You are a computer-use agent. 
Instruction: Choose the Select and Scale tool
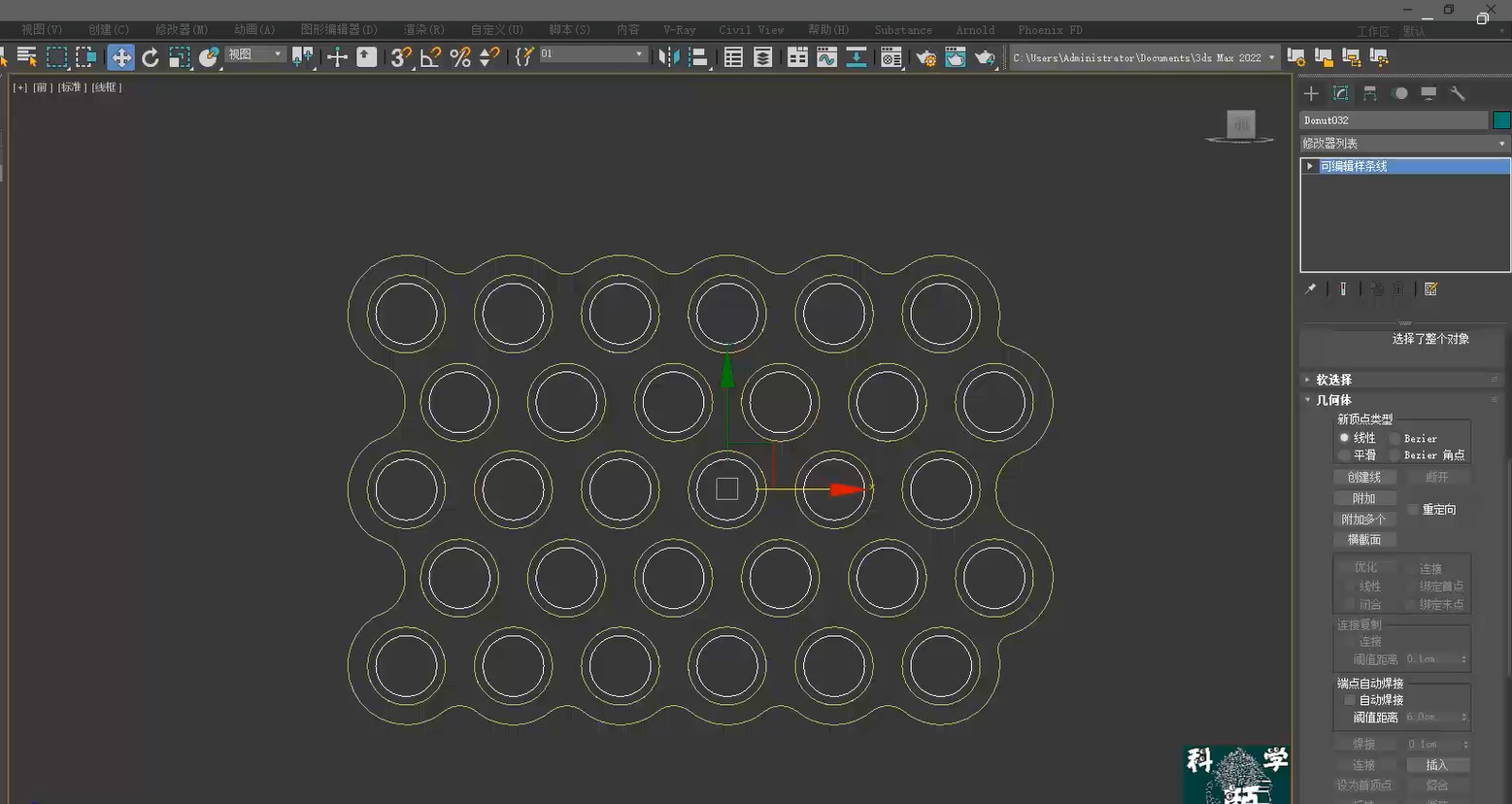click(179, 57)
